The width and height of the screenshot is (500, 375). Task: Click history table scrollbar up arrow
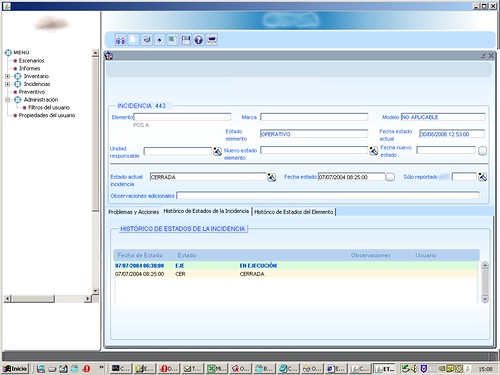(485, 266)
